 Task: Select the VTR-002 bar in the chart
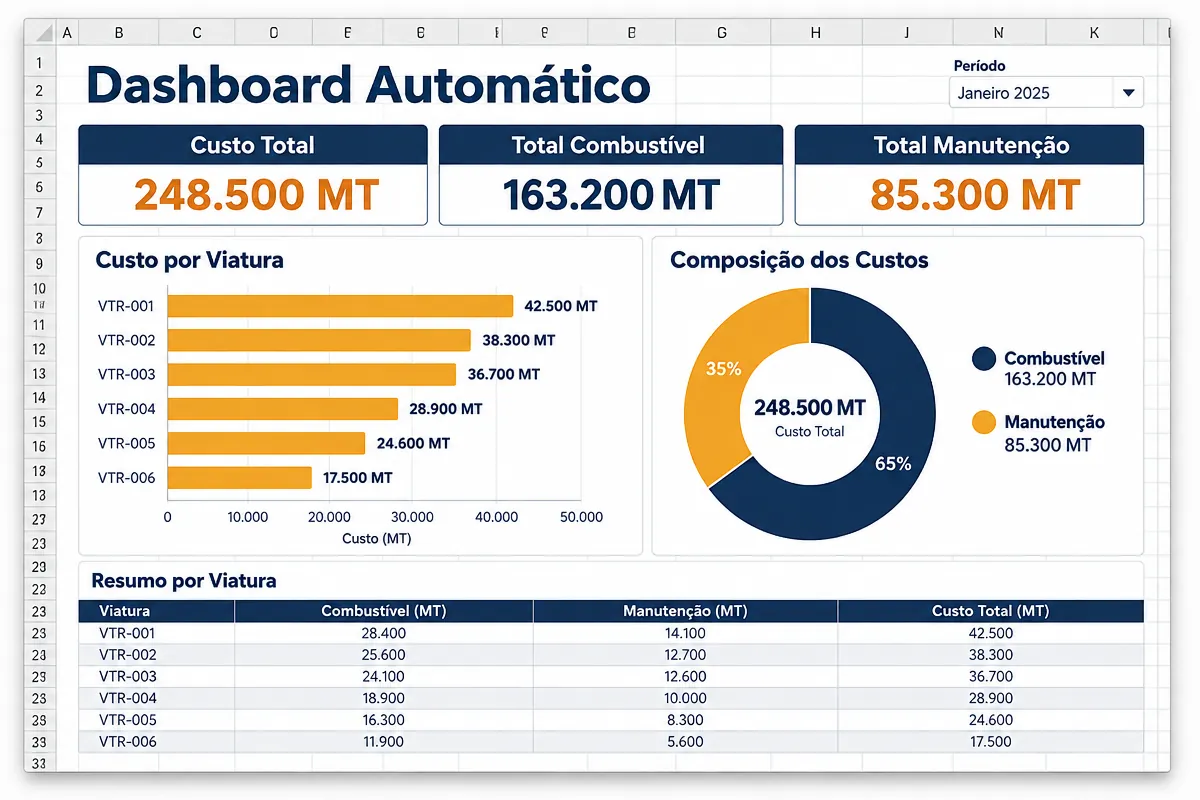pyautogui.click(x=319, y=340)
